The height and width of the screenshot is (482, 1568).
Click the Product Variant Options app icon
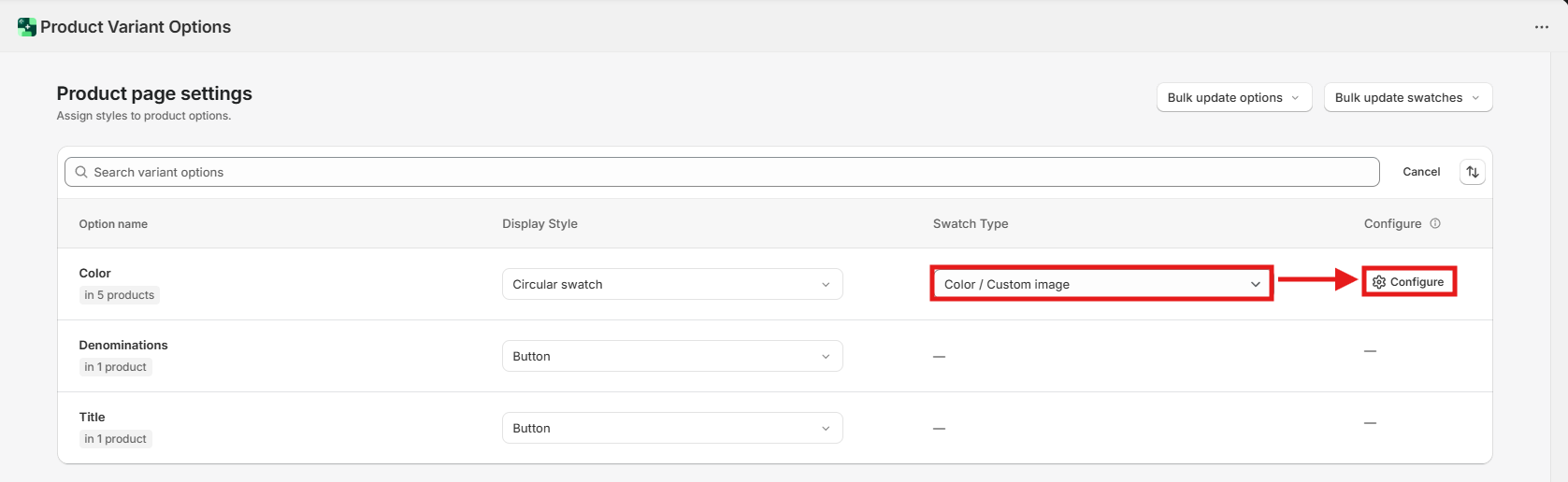27,27
